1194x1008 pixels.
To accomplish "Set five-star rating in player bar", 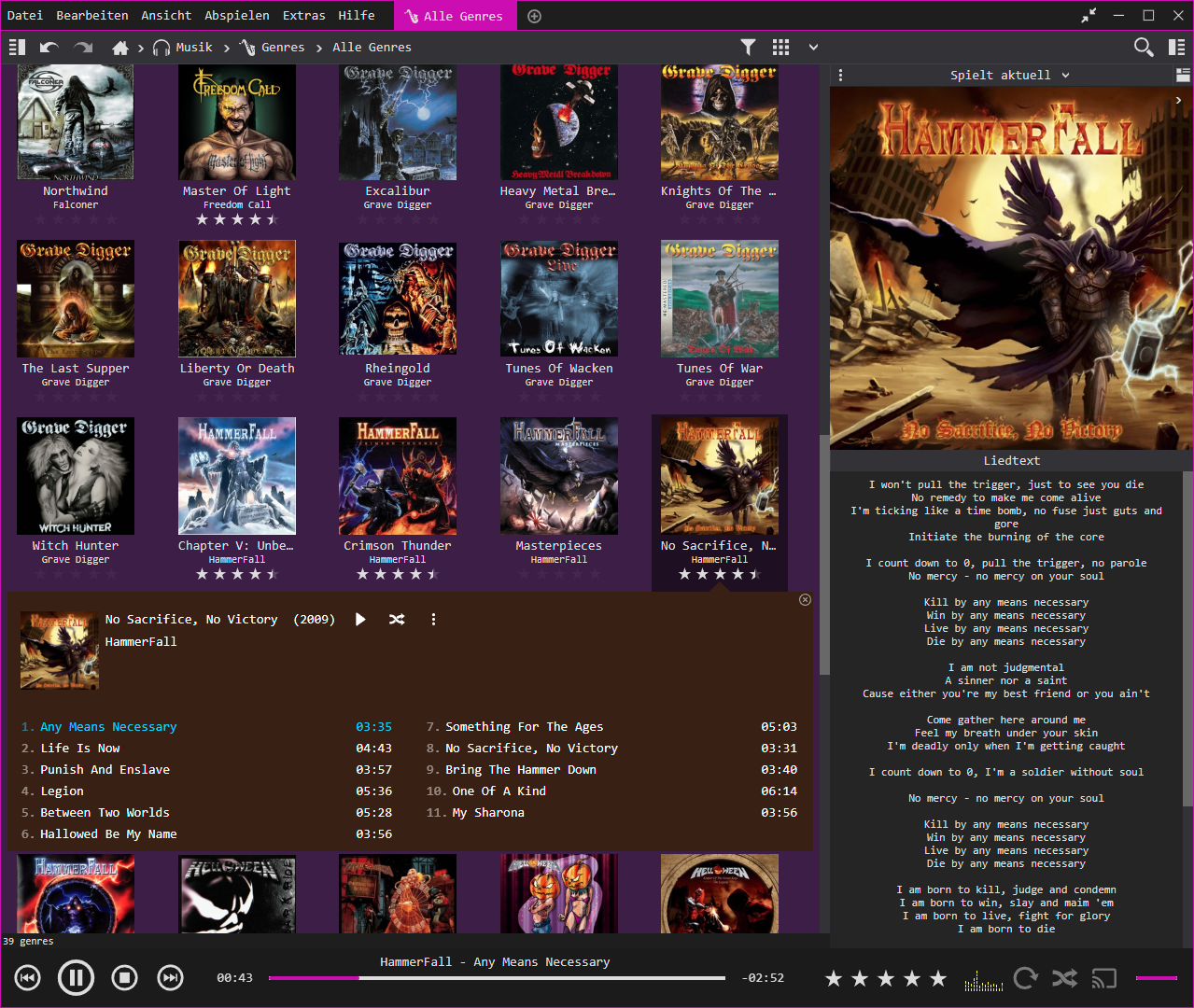I will [938, 978].
